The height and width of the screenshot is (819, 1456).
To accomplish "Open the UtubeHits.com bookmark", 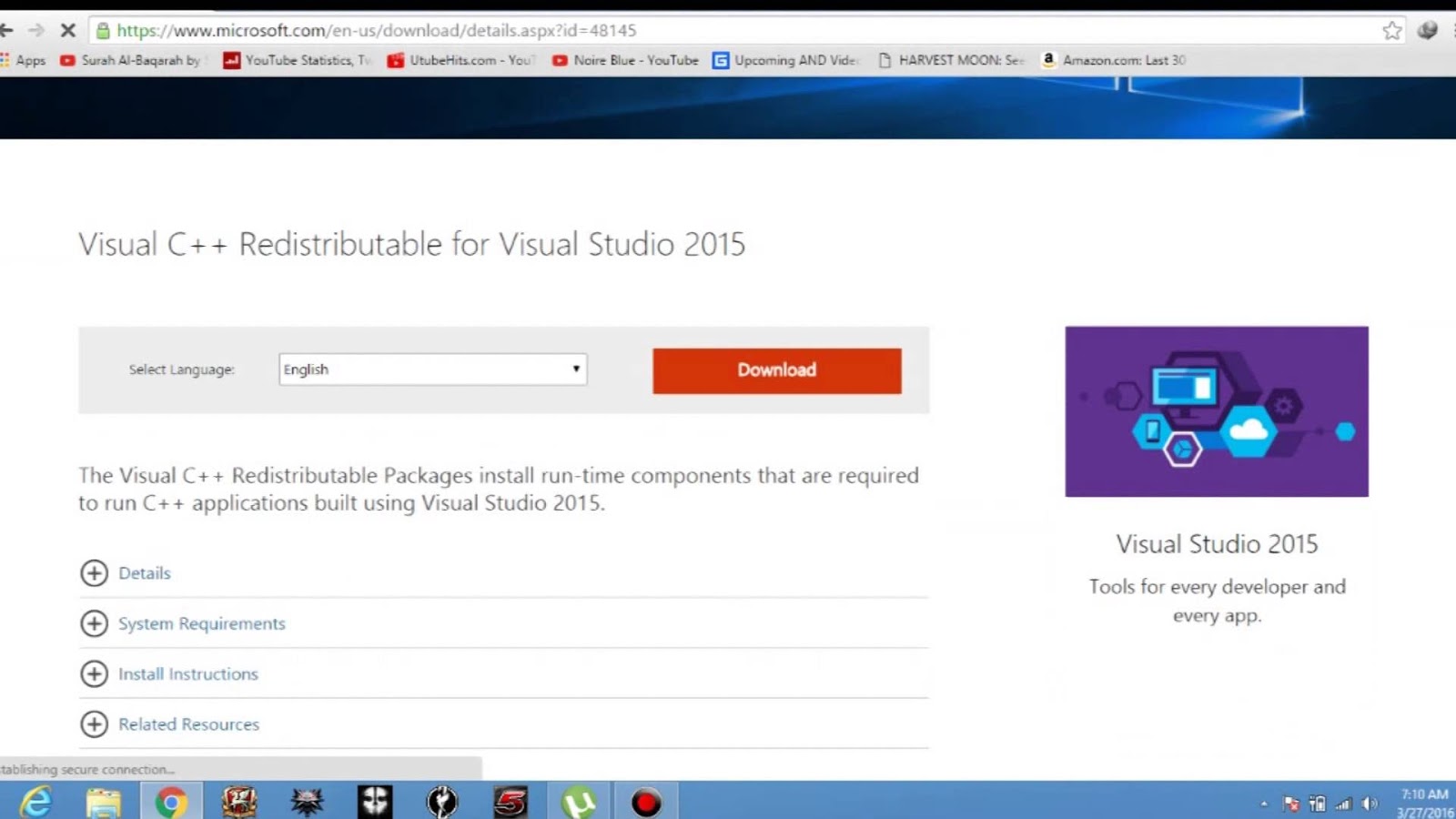I will 461,60.
